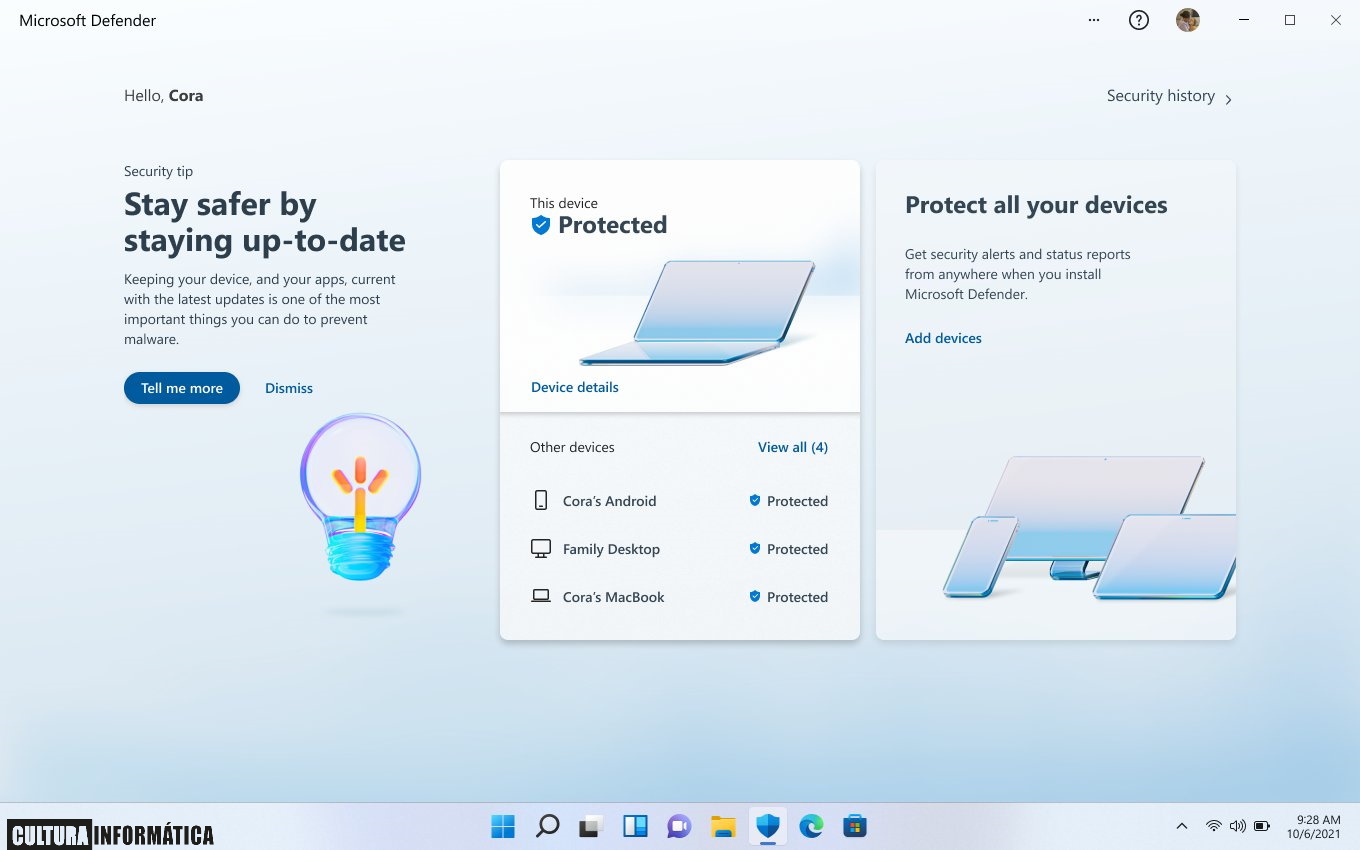Viewport: 1360px width, 850px height.
Task: Open Task View on taskbar
Action: (x=591, y=826)
